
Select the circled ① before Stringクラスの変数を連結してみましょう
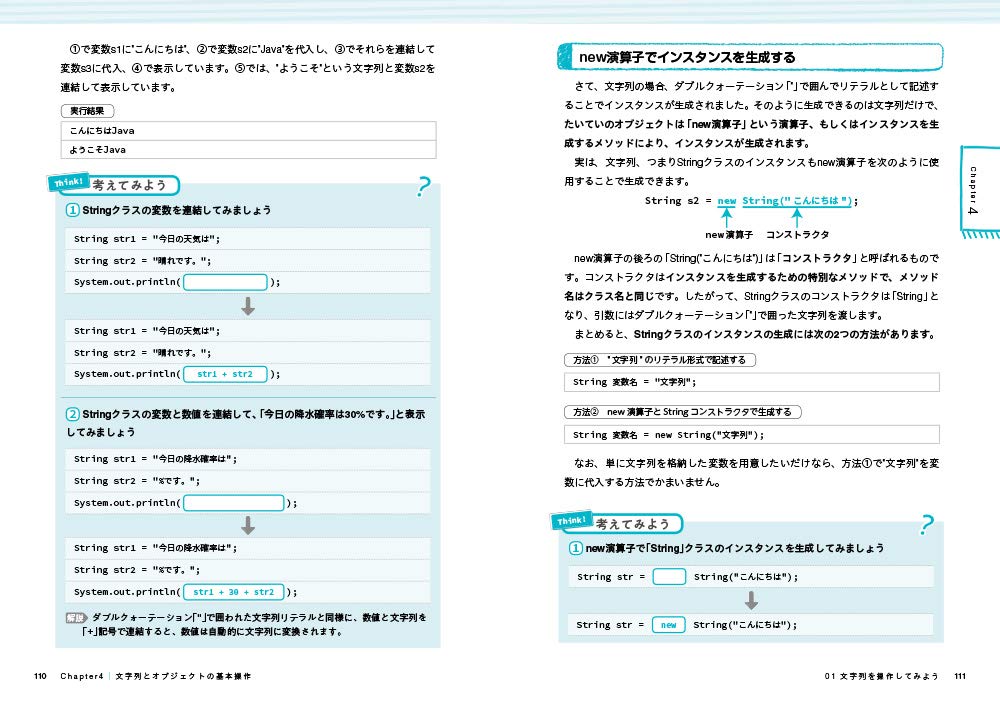coord(73,210)
